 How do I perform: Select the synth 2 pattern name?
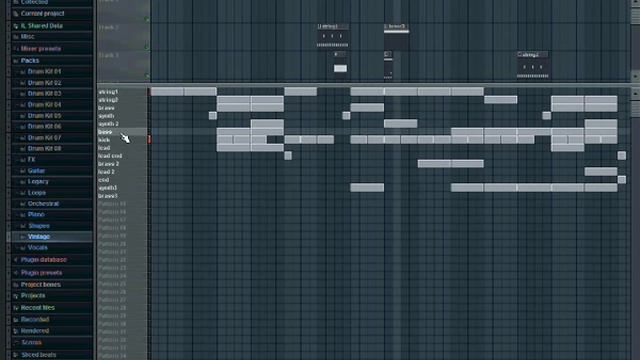[108, 124]
